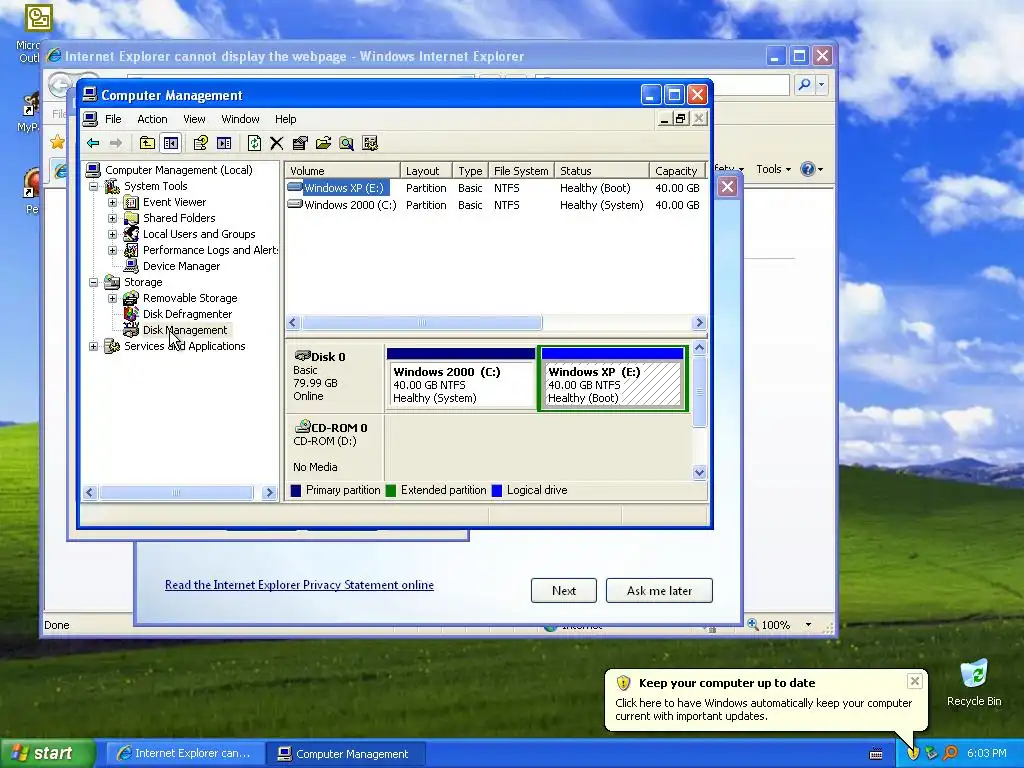Image resolution: width=1024 pixels, height=768 pixels.
Task: Click the disk settings toolbar icon
Action: click(x=370, y=143)
